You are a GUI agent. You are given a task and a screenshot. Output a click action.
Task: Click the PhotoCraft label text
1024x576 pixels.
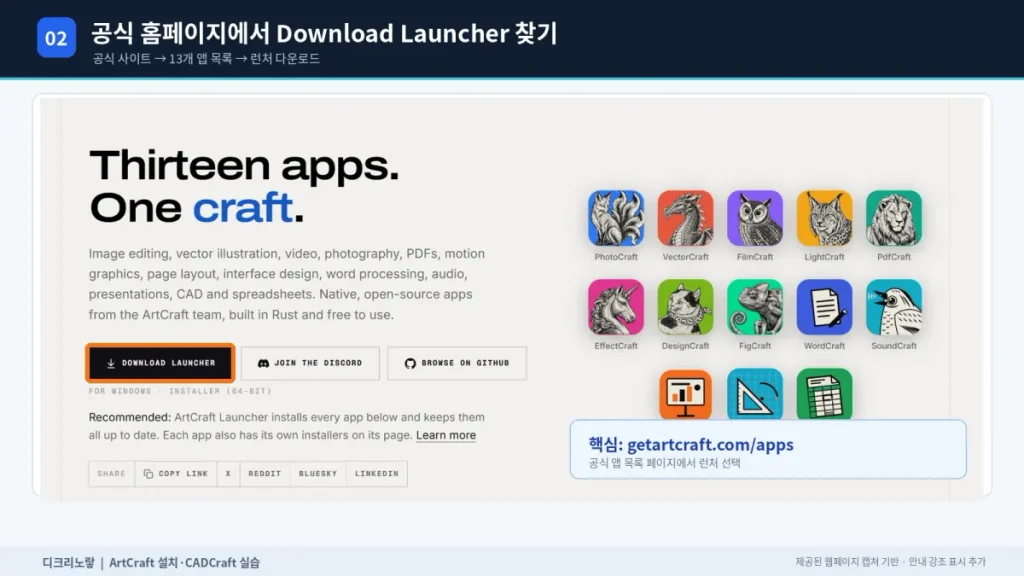click(x=616, y=257)
